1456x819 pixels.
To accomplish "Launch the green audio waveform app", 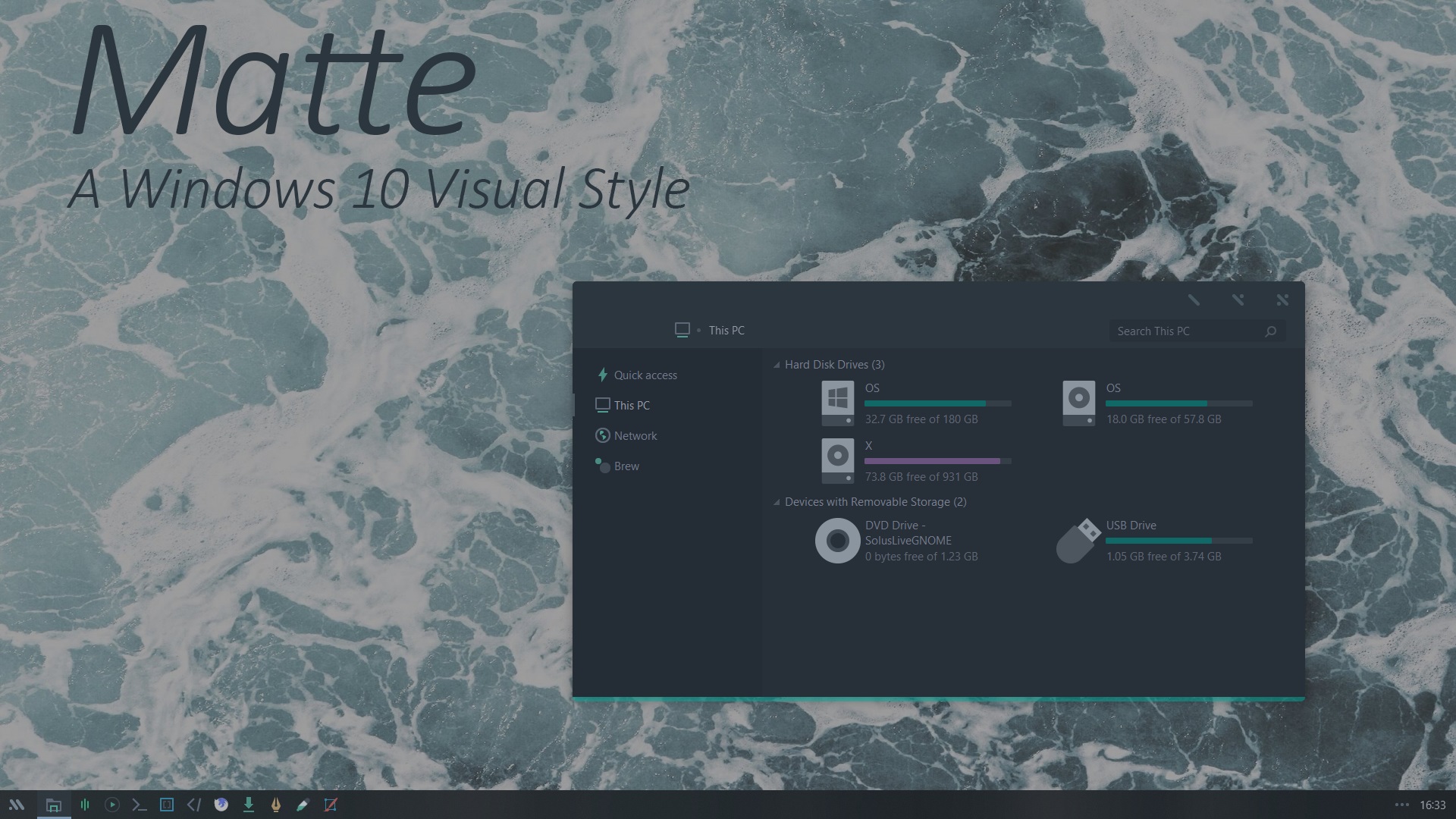I will pyautogui.click(x=85, y=805).
